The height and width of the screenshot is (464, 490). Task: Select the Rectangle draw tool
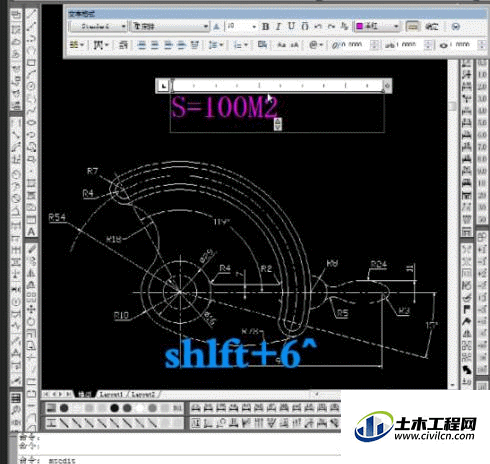[x=31, y=63]
